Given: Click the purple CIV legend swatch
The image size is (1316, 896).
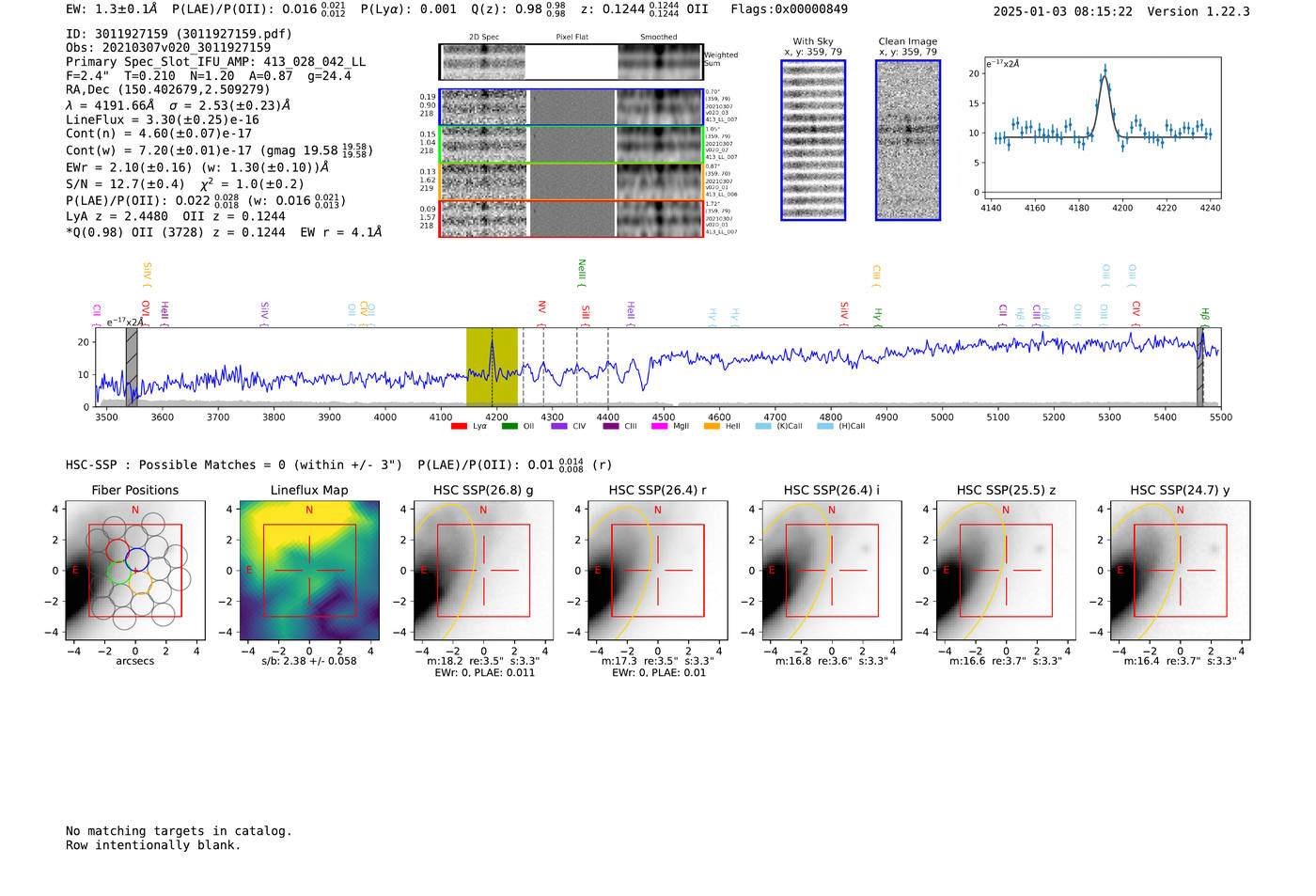Looking at the screenshot, I should pyautogui.click(x=559, y=426).
